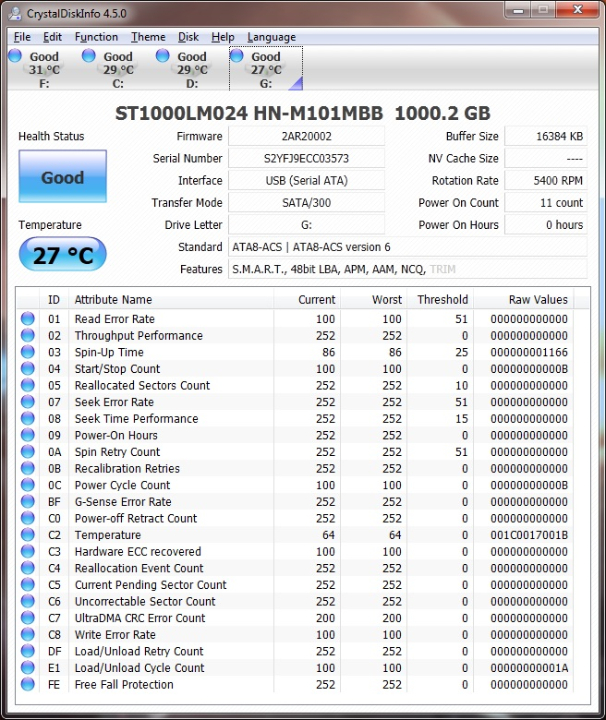Screen dimensions: 606x720
Task: Click the blue status orb for drive G:
Action: 236,56
